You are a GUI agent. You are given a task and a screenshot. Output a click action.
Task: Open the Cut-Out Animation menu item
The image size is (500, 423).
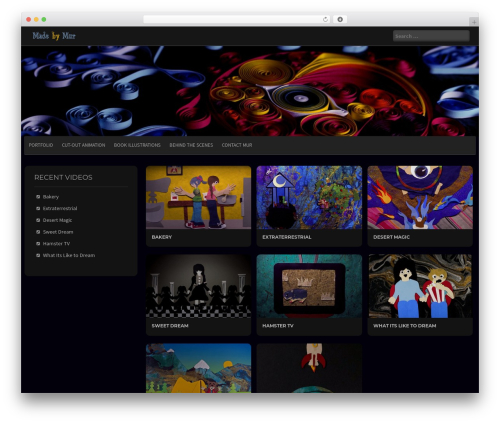tap(83, 145)
